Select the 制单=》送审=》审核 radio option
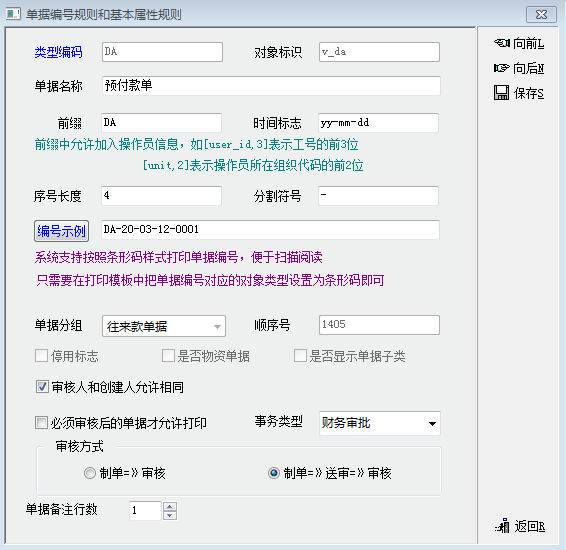This screenshot has height=550, width=566. pyautogui.click(x=274, y=473)
